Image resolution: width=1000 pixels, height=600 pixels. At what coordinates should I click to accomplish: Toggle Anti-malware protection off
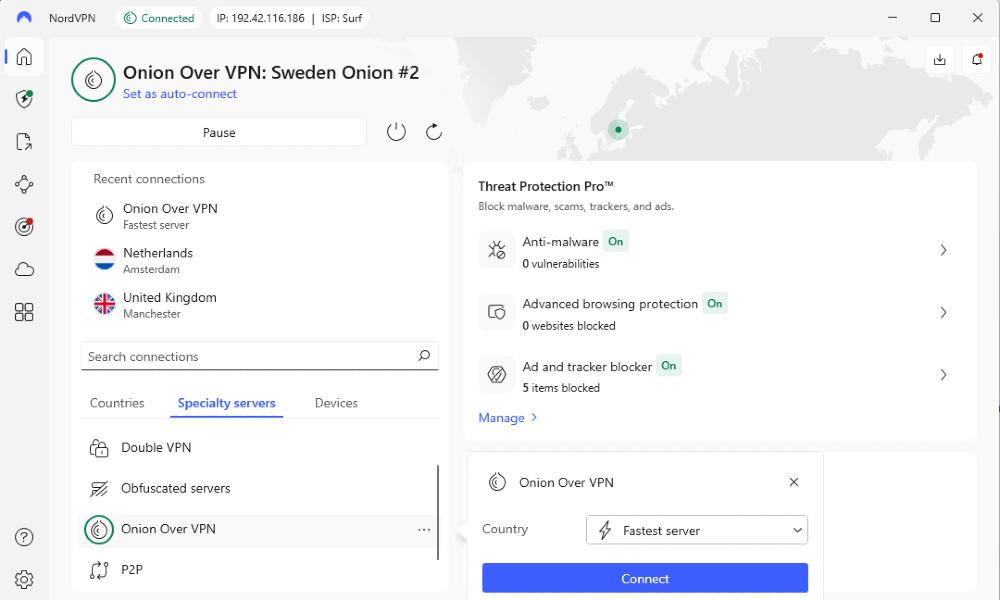[x=616, y=241]
